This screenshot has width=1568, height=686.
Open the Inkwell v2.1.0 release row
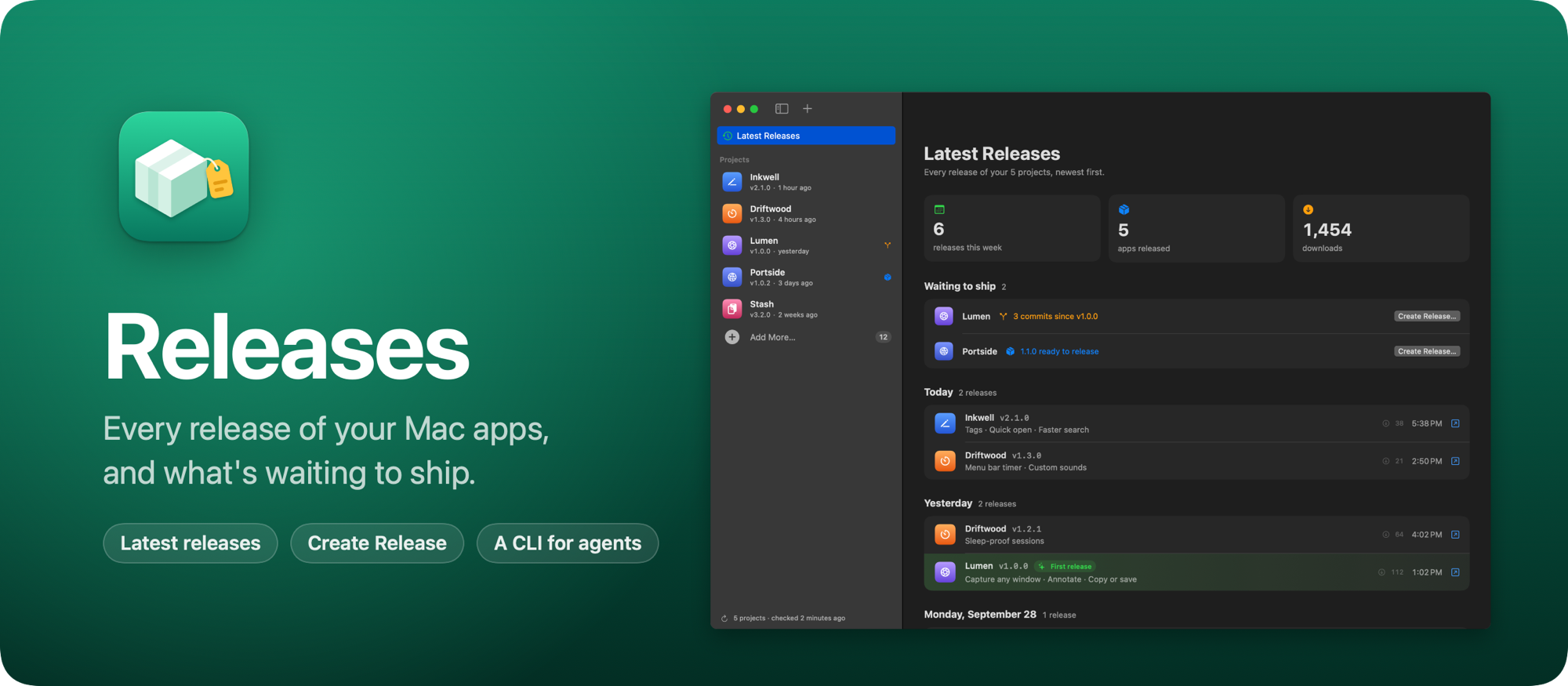click(1196, 423)
